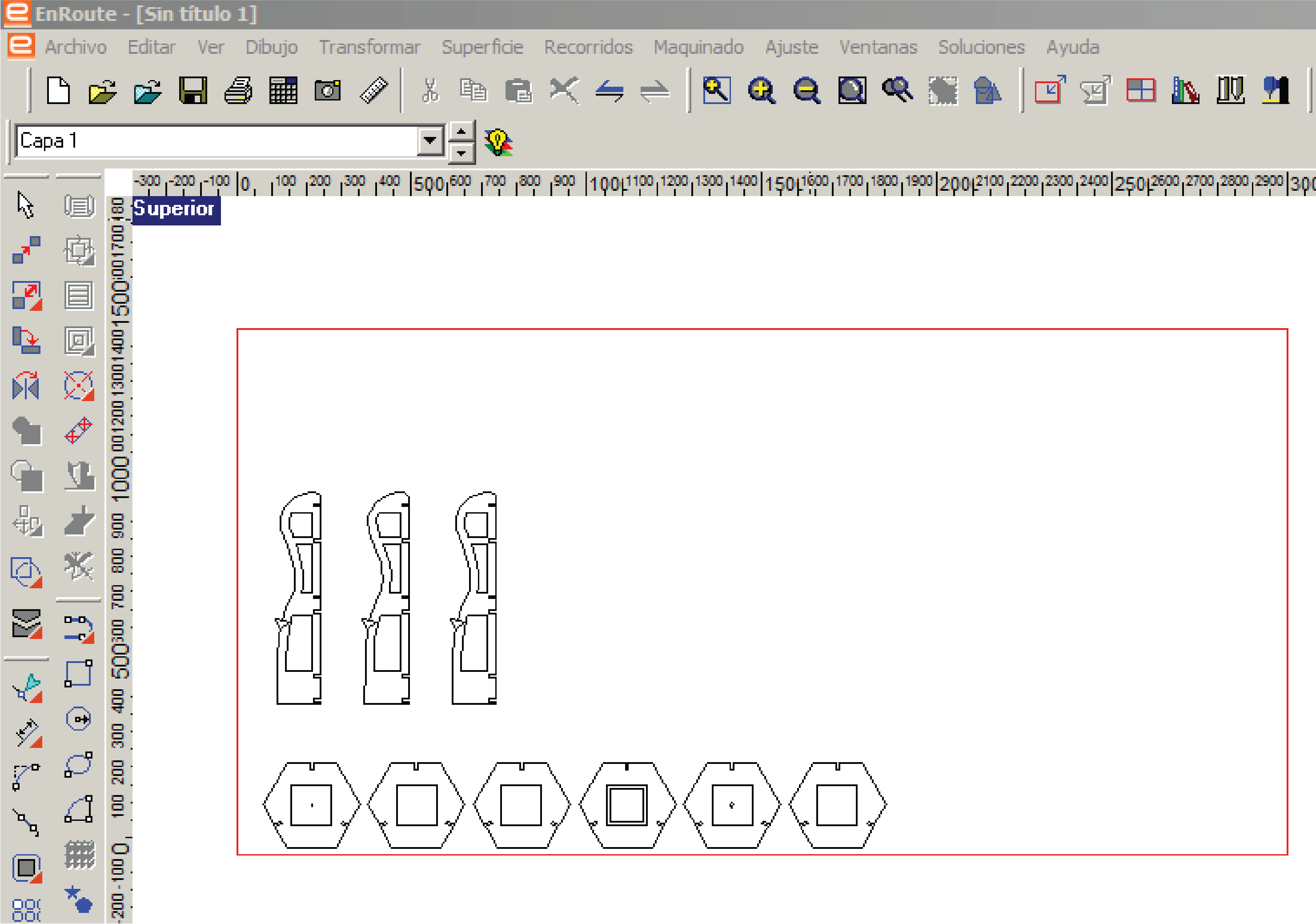Click the Zoom out magnifier icon
Screen dimensions: 1316x924
click(x=806, y=91)
